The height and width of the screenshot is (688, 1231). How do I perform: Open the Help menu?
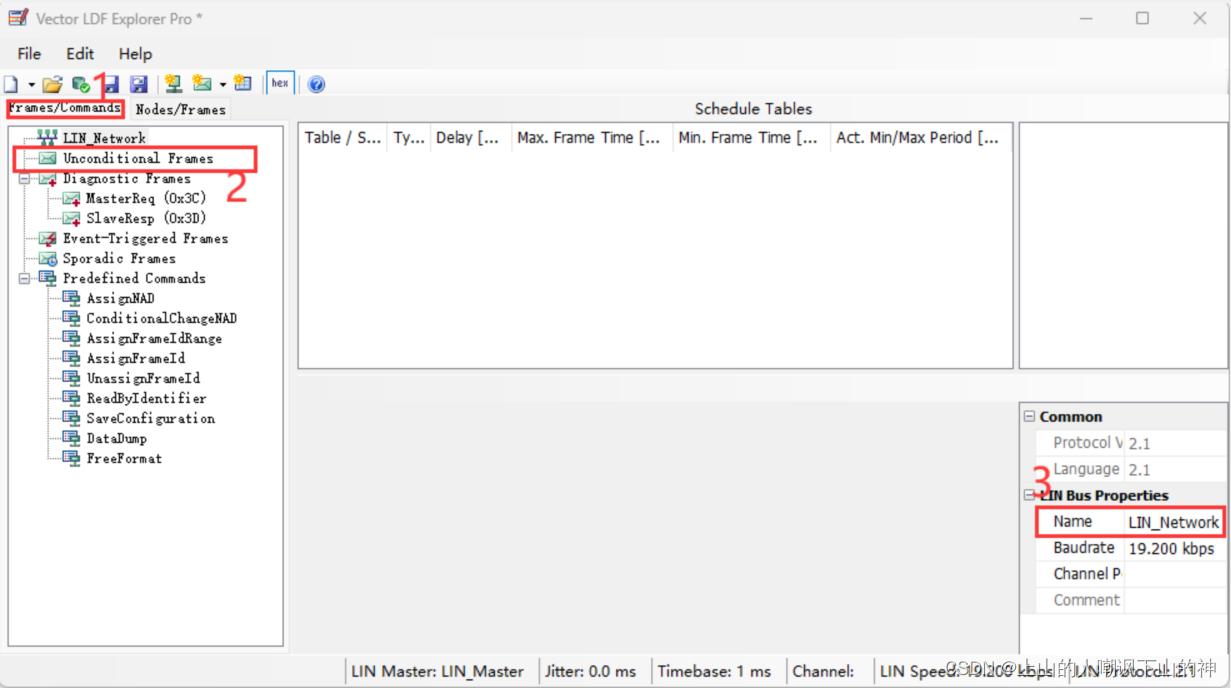[x=135, y=54]
